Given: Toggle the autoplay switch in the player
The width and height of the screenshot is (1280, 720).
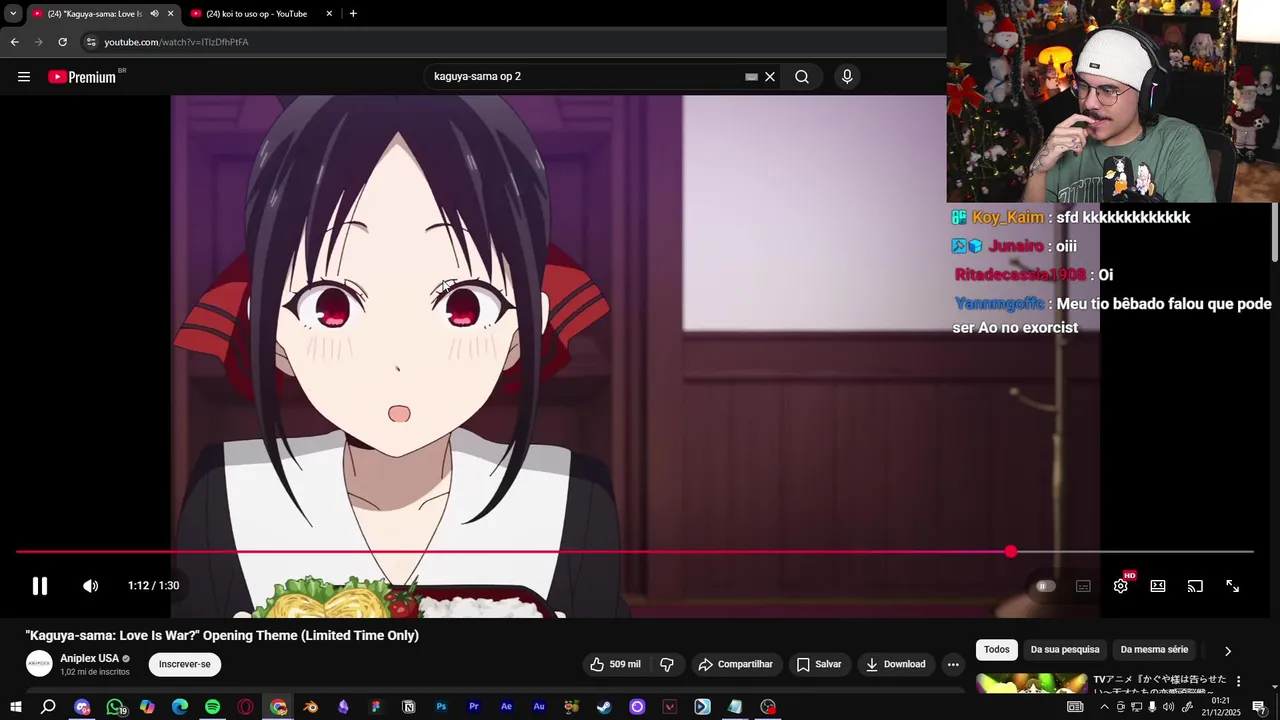Looking at the screenshot, I should coord(1045,586).
